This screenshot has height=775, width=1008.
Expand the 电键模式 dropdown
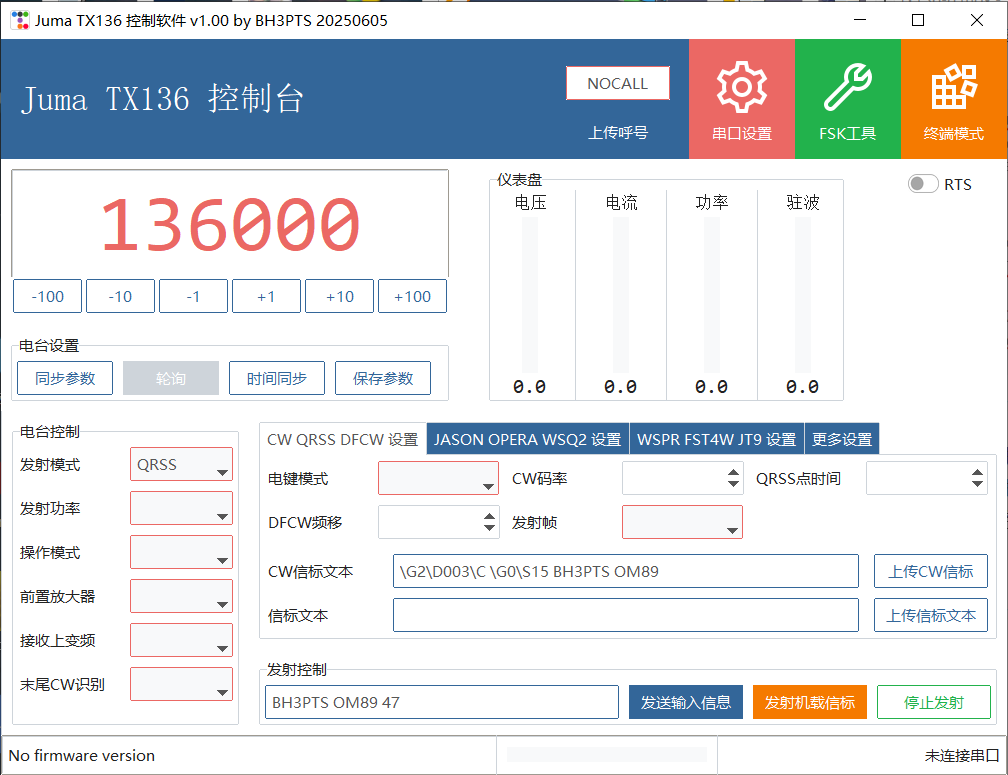tap(438, 479)
